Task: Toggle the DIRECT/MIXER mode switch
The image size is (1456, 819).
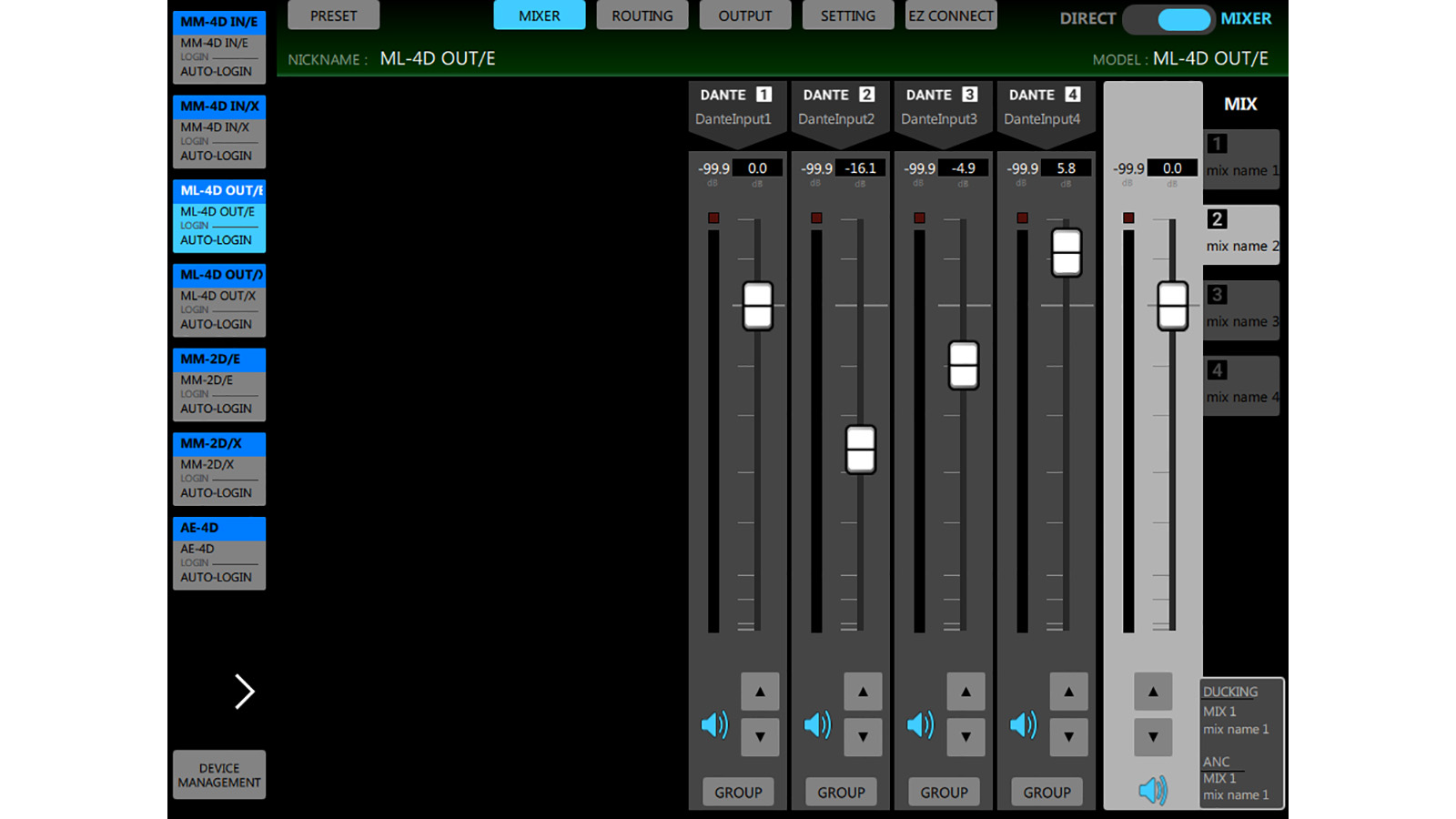Action: point(1168,18)
